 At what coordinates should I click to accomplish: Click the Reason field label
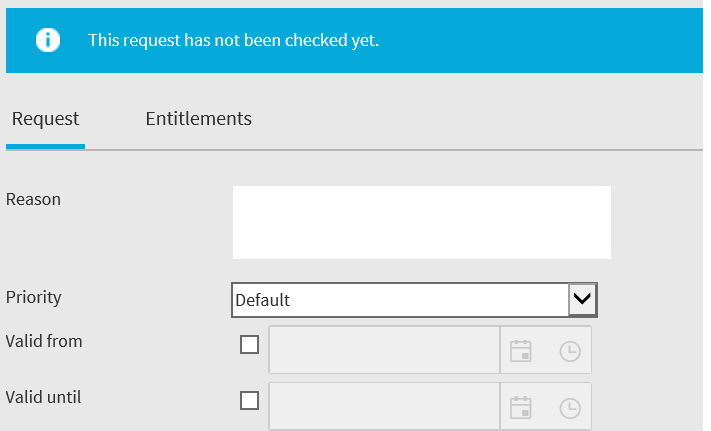coord(33,199)
